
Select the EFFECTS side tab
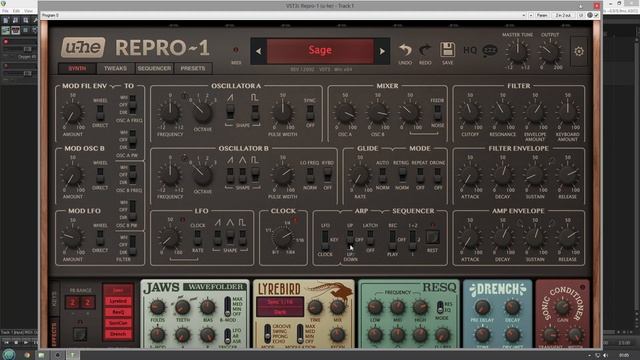(55, 333)
